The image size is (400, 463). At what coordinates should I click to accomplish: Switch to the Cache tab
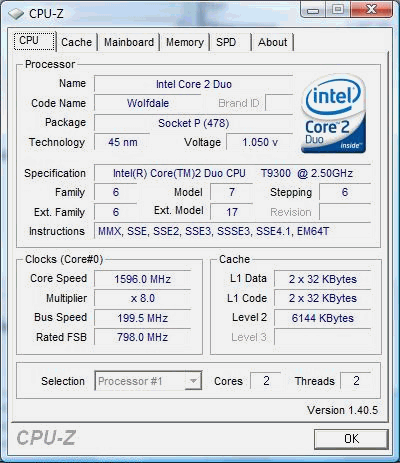76,42
